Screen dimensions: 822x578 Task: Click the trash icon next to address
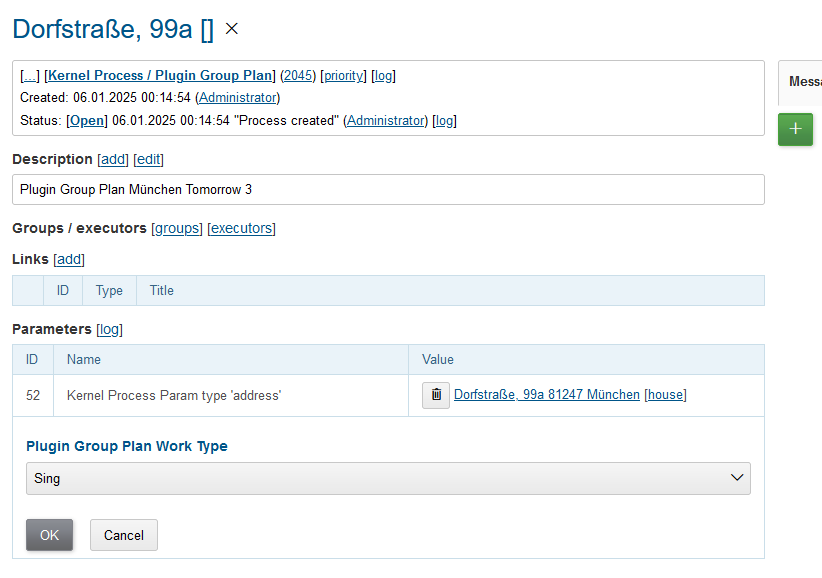coord(435,395)
